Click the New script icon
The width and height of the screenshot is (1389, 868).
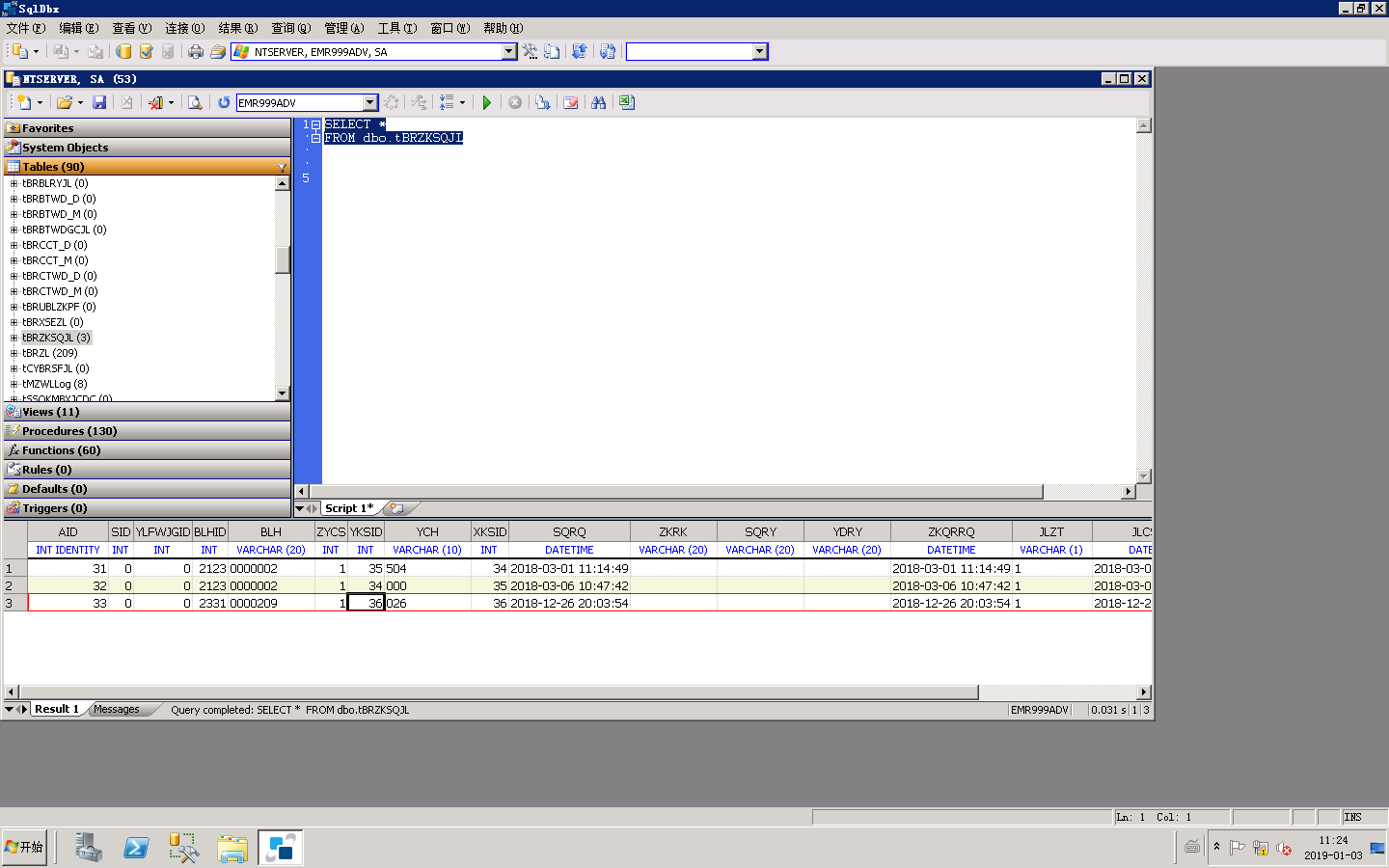pyautogui.click(x=24, y=102)
